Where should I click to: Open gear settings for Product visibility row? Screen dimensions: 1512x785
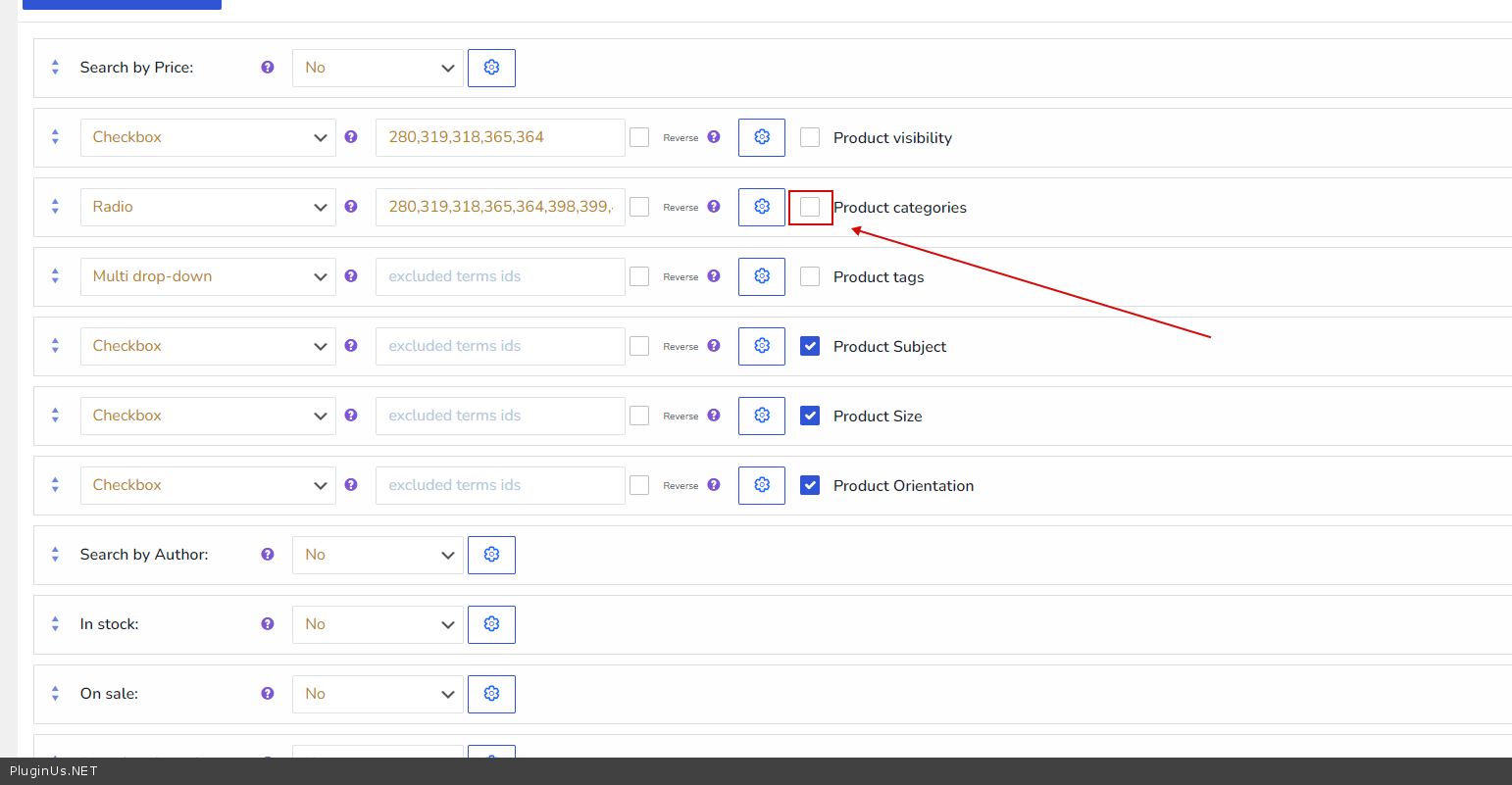762,137
